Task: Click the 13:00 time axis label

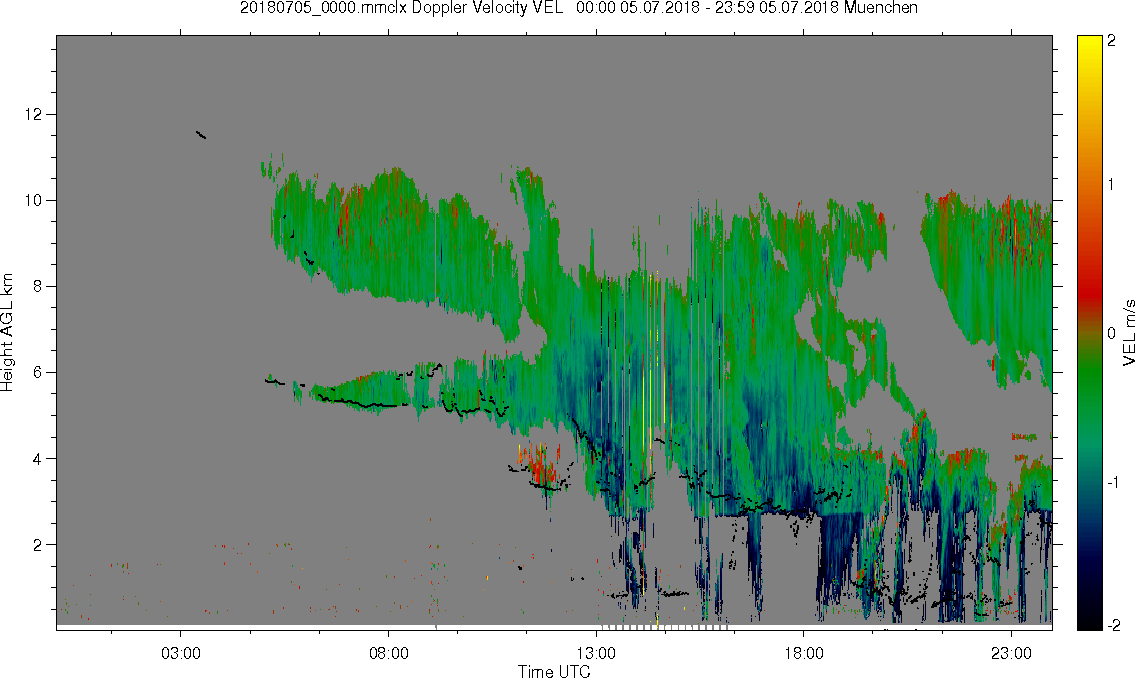Action: [x=596, y=653]
